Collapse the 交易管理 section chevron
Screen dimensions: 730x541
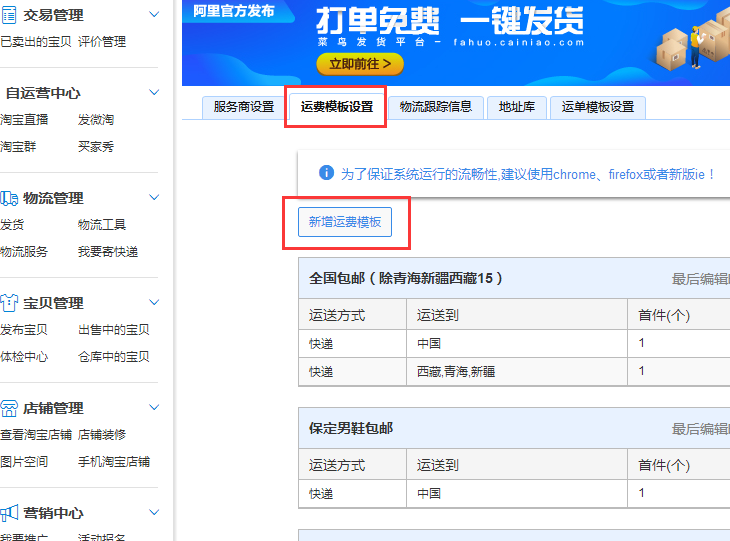pyautogui.click(x=154, y=14)
